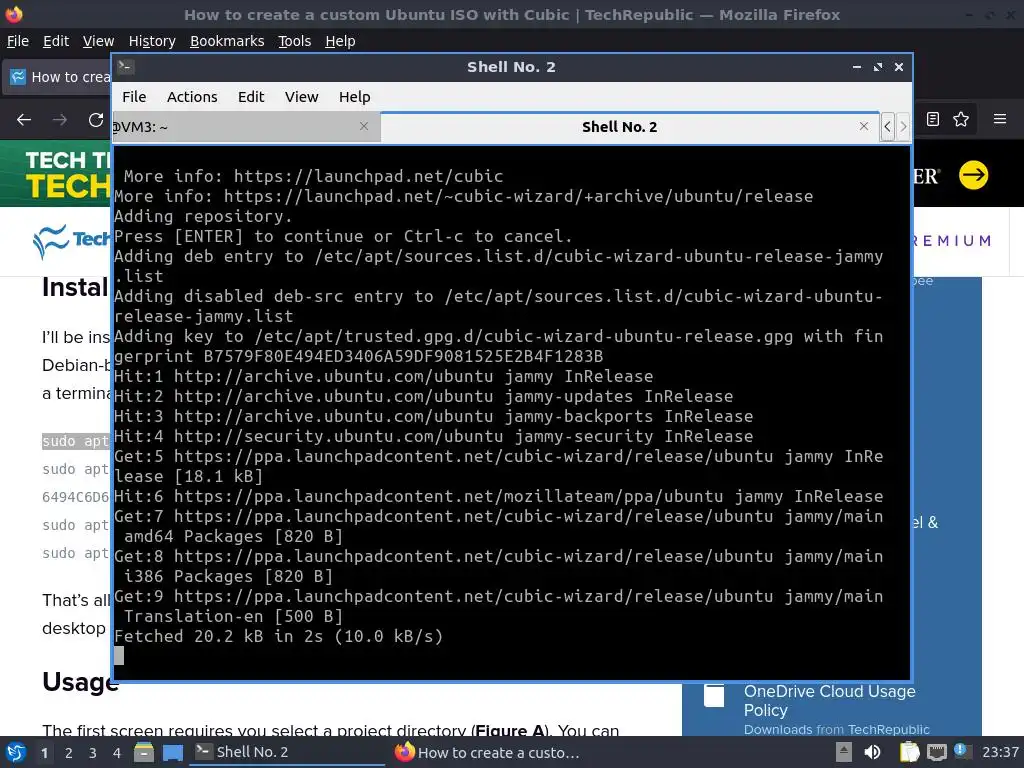The height and width of the screenshot is (768, 1024).
Task: Open Firefox Tools menu
Action: click(x=294, y=41)
